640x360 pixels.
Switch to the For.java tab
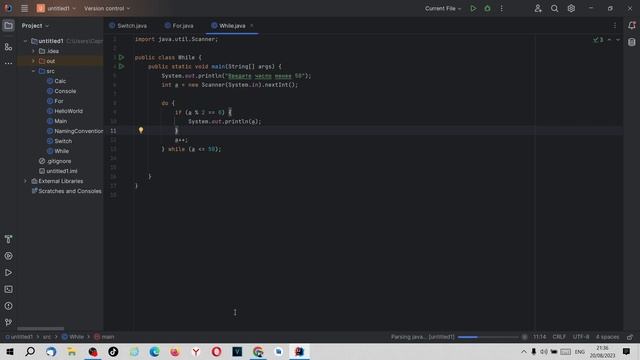point(179,26)
